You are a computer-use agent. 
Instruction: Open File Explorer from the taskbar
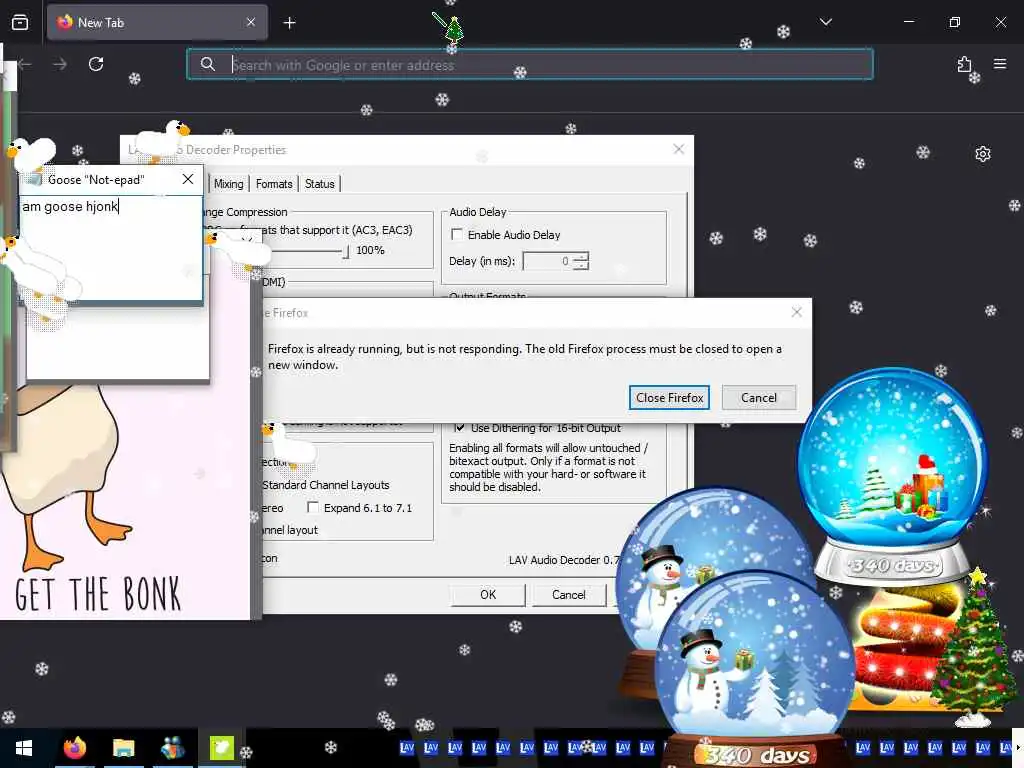[123, 748]
